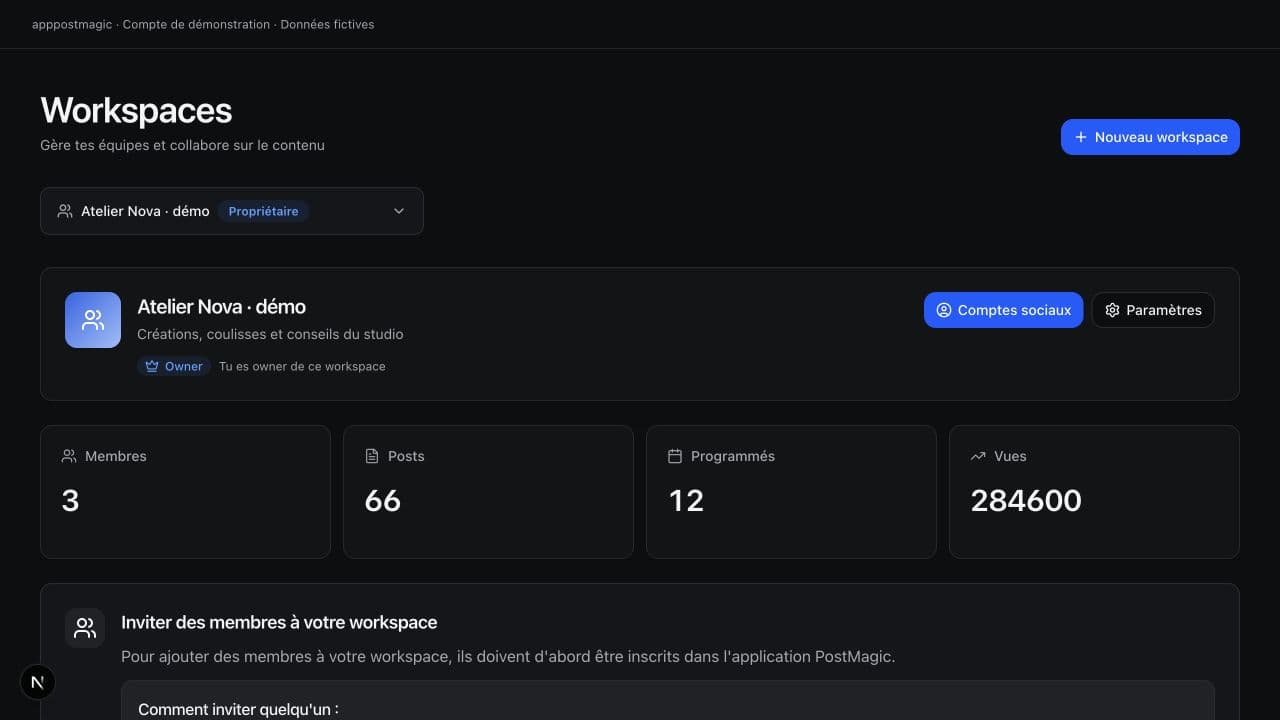Click the Membres people icon
The height and width of the screenshot is (720, 1280).
click(x=69, y=456)
